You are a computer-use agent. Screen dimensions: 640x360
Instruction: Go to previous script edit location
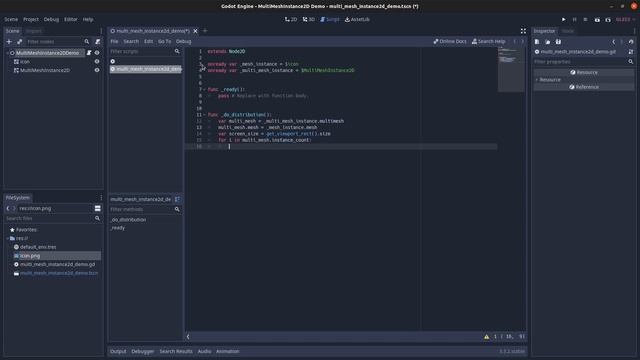[x=515, y=41]
